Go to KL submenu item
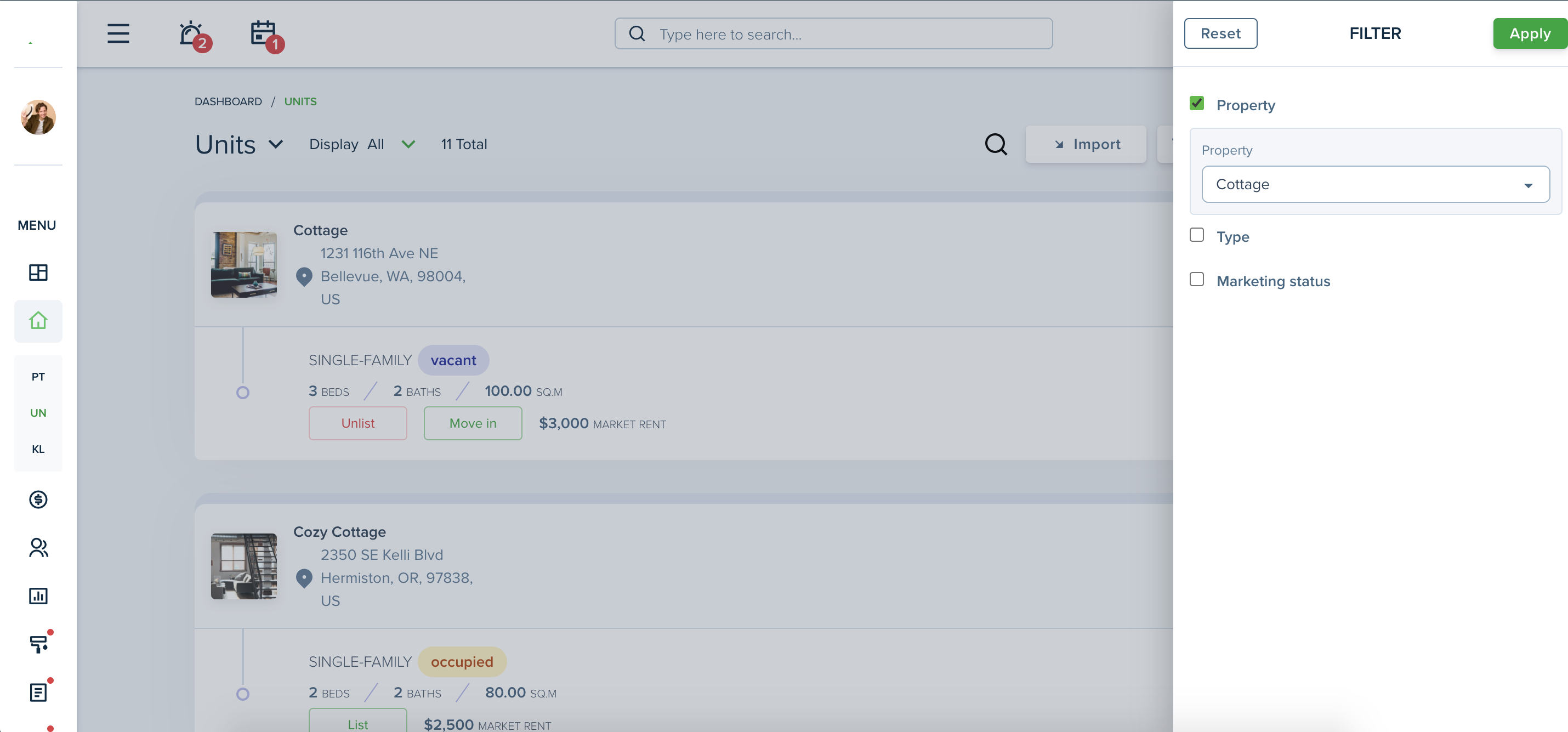1568x732 pixels. (x=38, y=449)
